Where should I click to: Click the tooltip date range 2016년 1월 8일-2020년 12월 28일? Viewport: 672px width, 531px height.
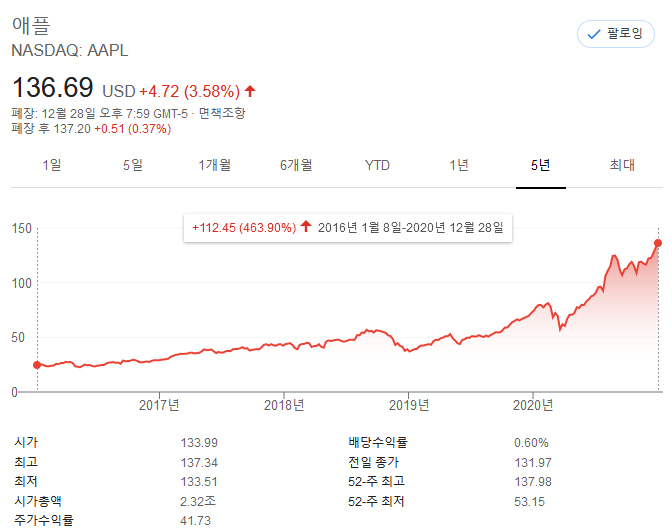[x=411, y=227]
